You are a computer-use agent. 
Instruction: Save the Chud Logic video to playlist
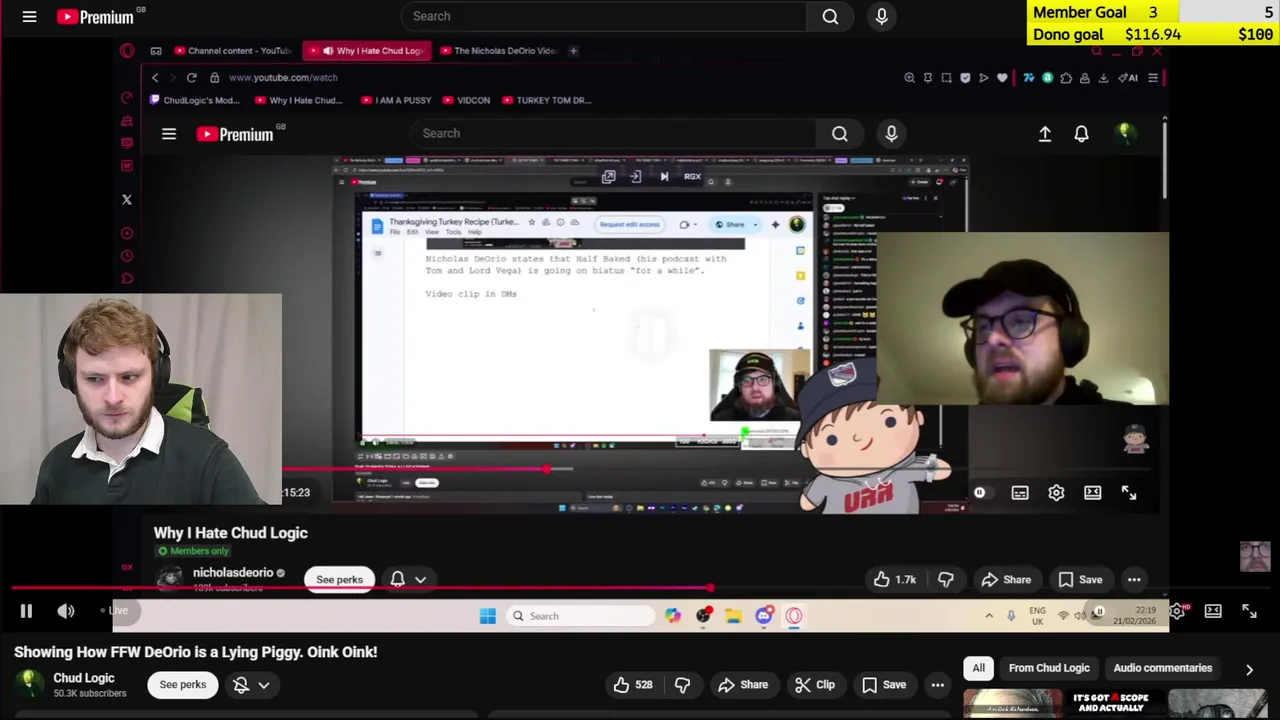pos(884,685)
